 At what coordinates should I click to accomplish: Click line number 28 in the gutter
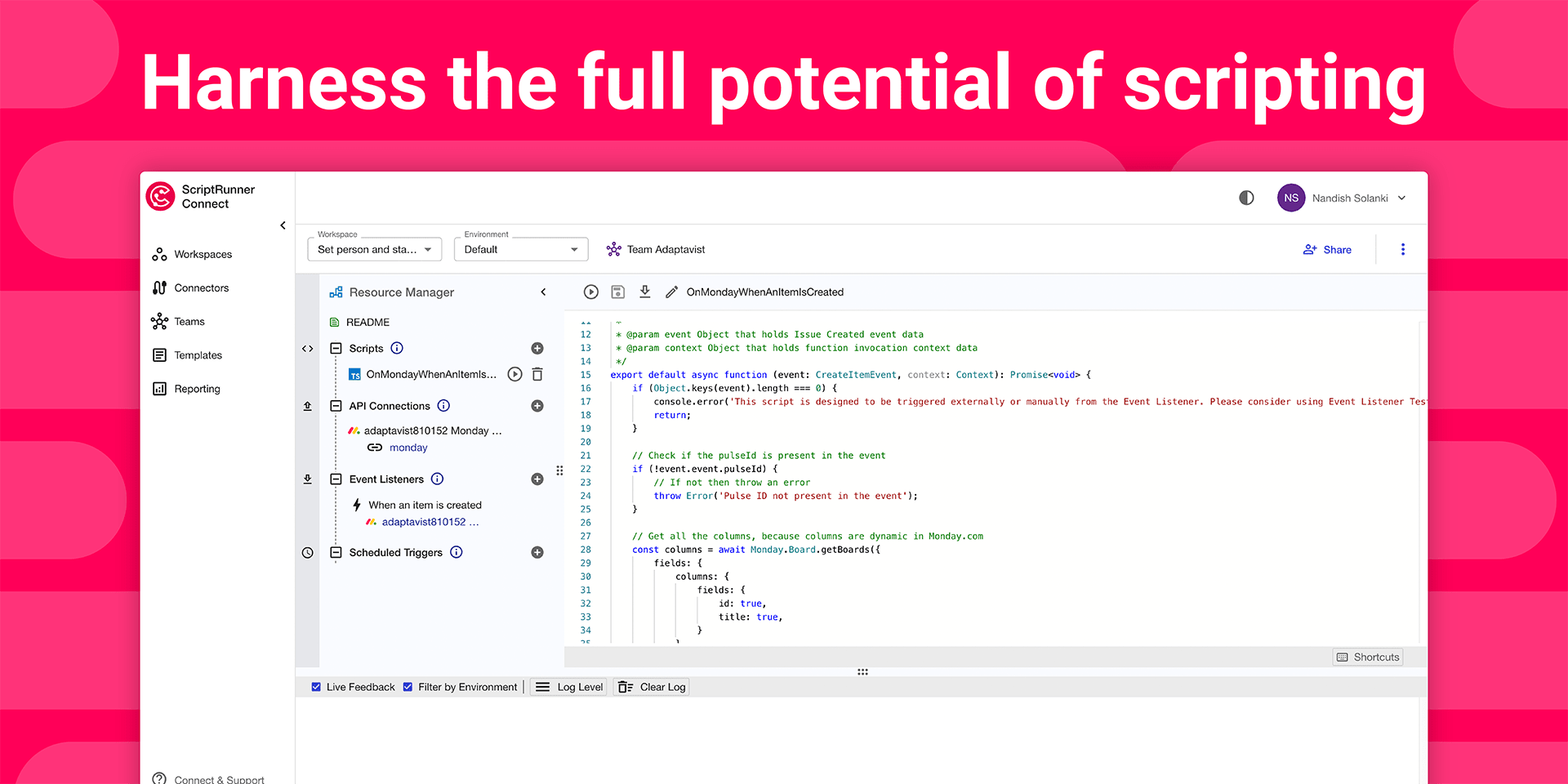coord(586,550)
